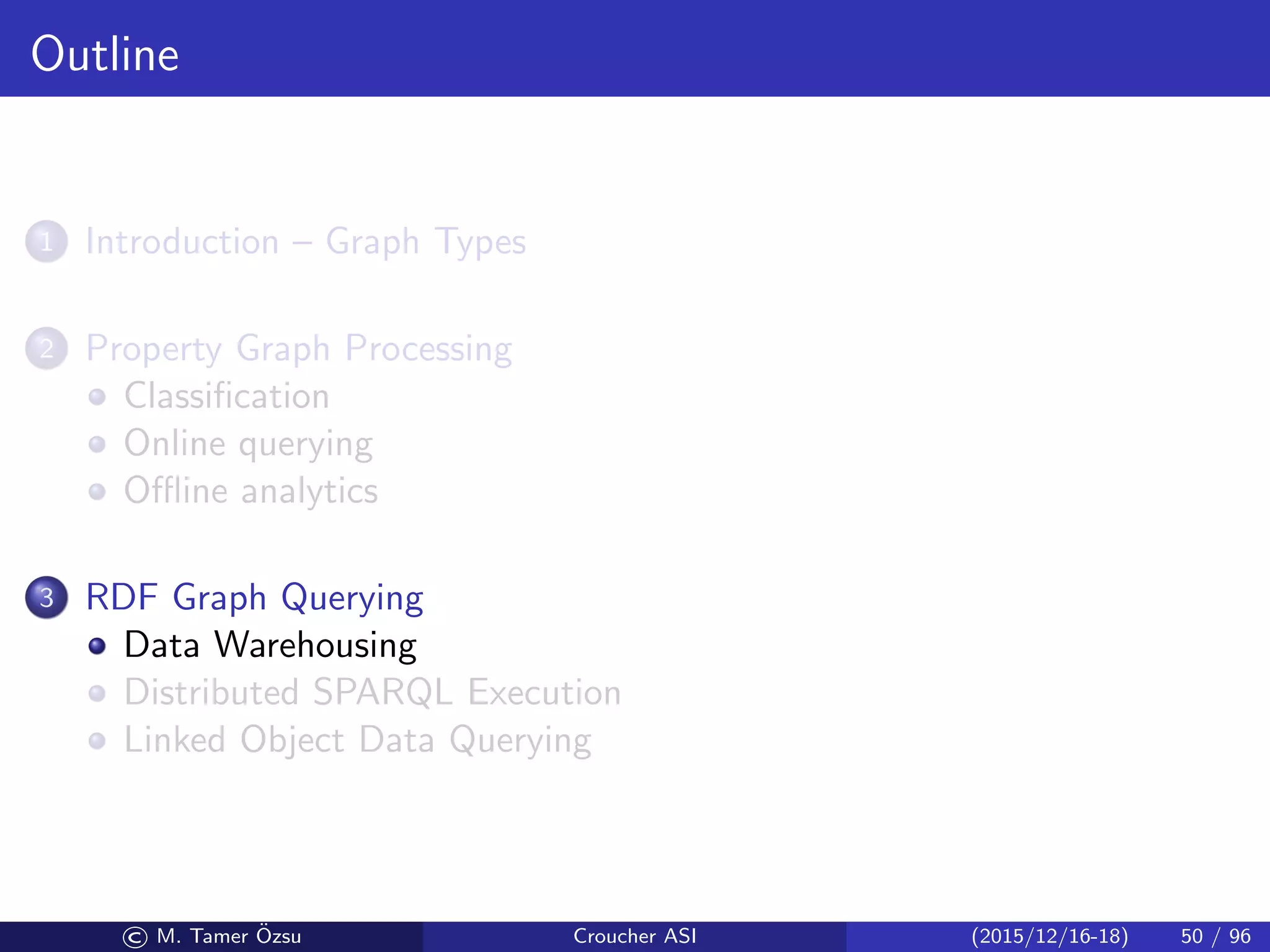Viewport: 1270px width, 952px height.
Task: Open the Online querying subsection
Action: point(248,444)
